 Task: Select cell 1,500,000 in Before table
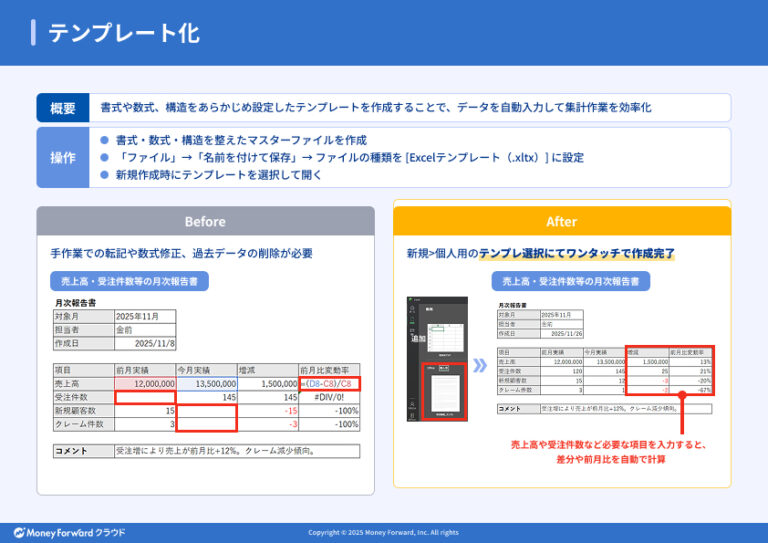click(268, 383)
